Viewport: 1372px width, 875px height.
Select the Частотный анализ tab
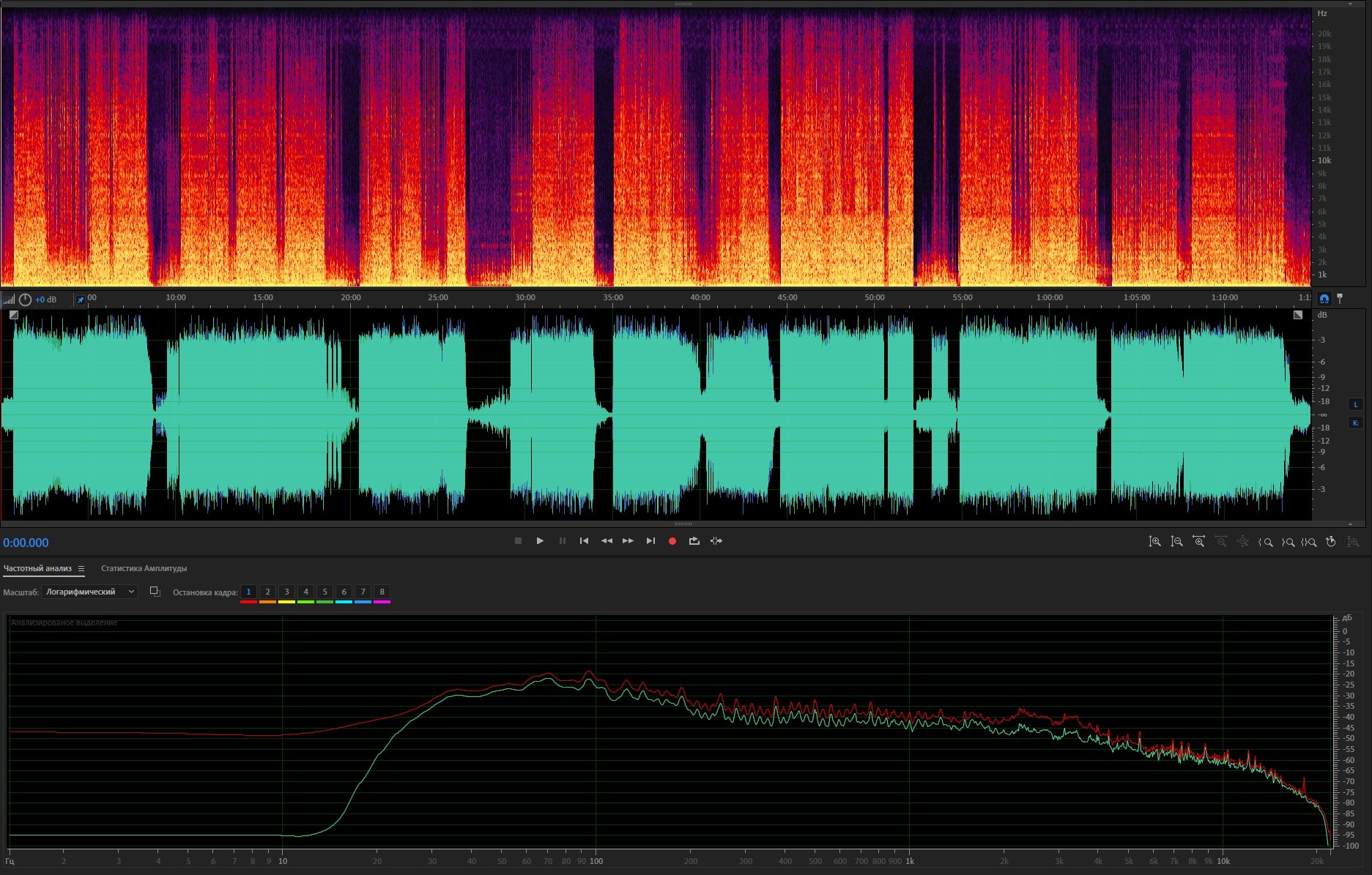tap(37, 568)
